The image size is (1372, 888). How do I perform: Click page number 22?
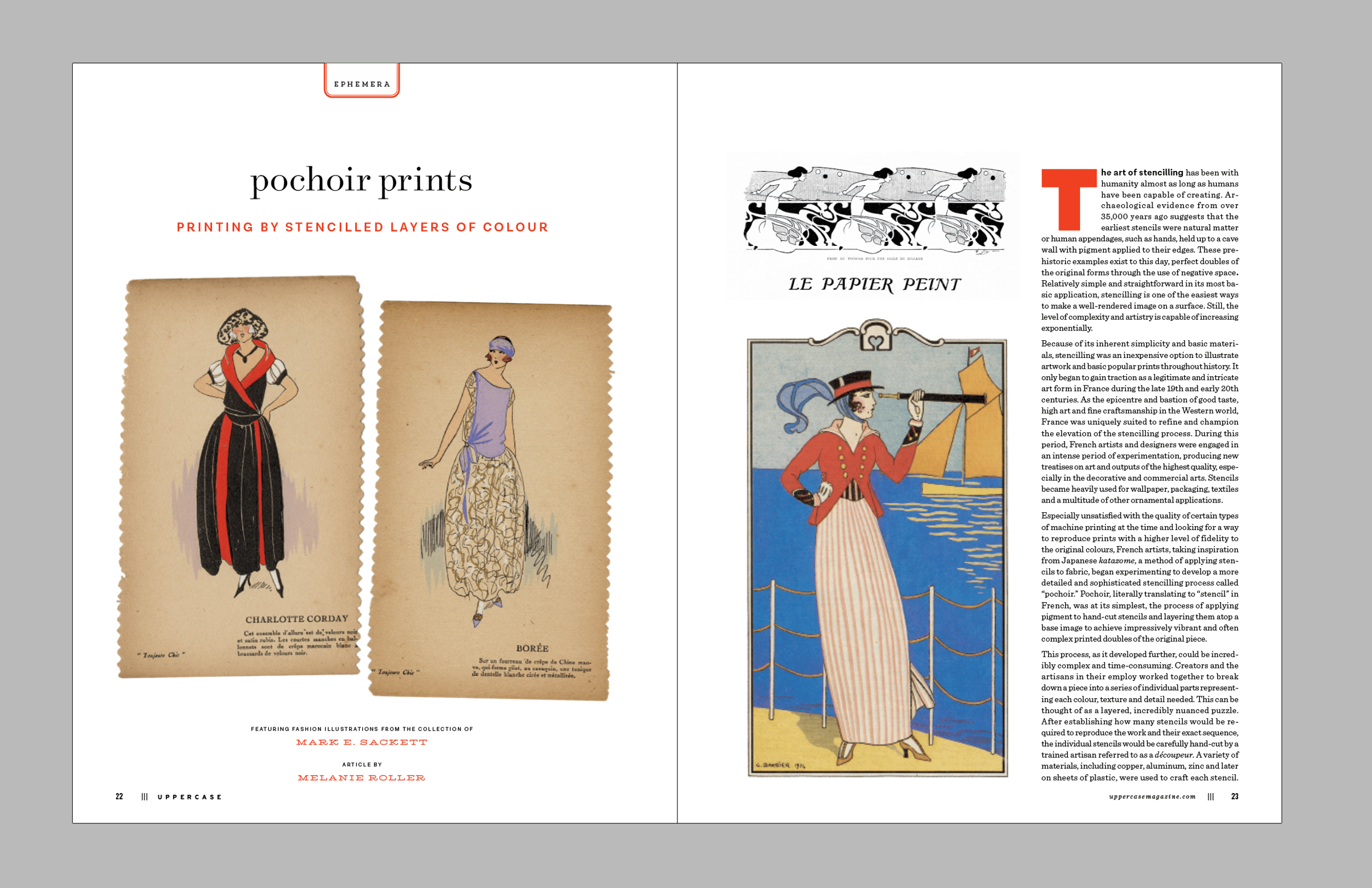[x=119, y=797]
